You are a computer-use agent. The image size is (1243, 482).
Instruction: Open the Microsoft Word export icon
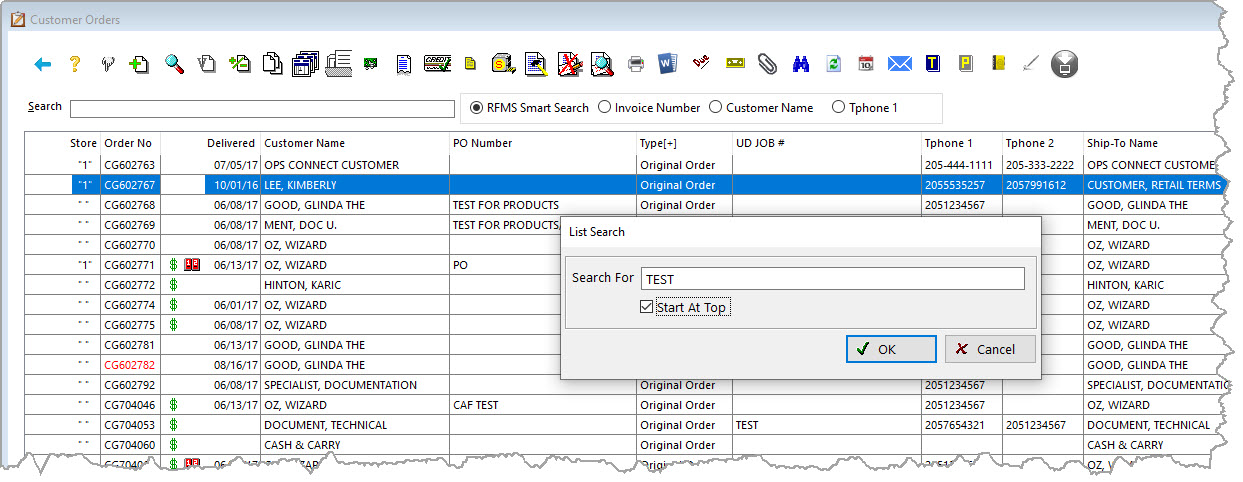coord(668,65)
